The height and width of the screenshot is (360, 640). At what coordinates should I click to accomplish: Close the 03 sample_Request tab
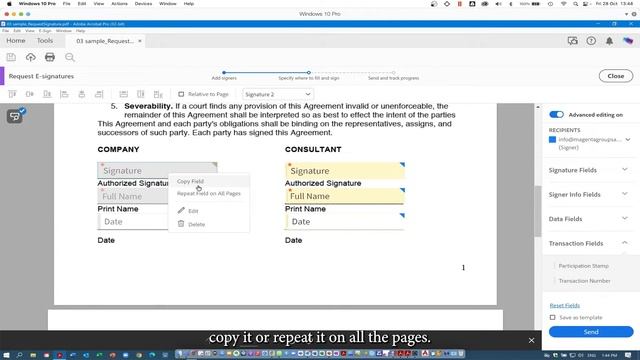(x=140, y=41)
